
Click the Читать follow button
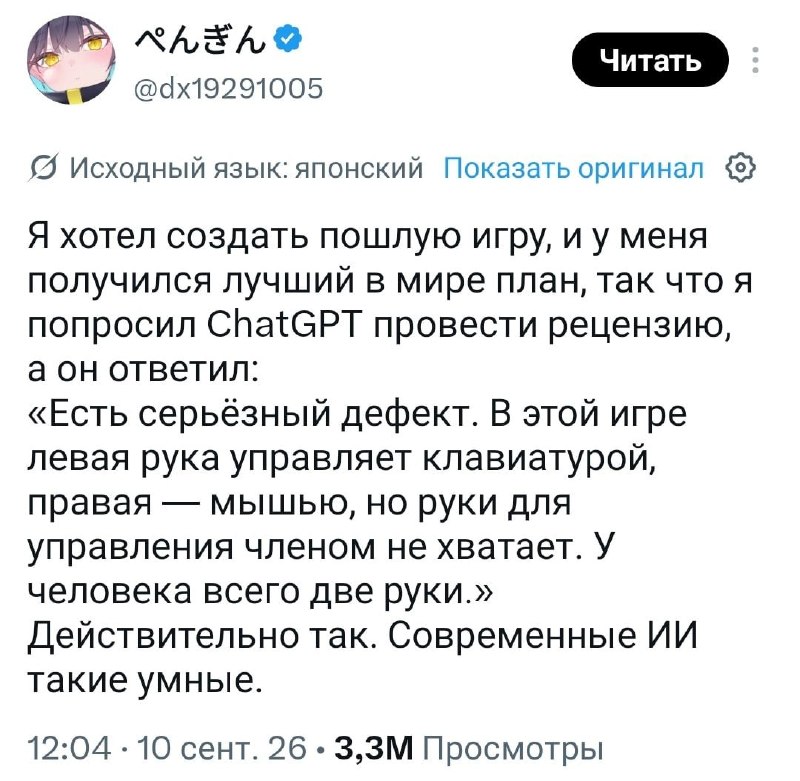point(650,60)
